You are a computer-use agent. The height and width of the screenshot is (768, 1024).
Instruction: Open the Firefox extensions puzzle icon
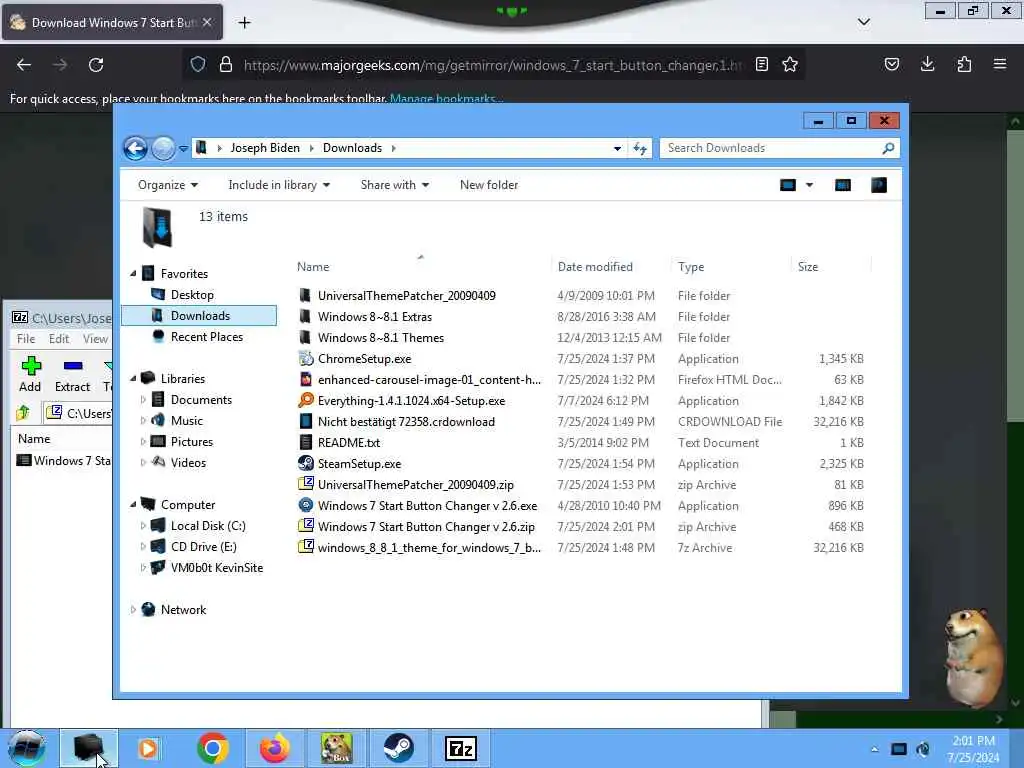(x=964, y=64)
